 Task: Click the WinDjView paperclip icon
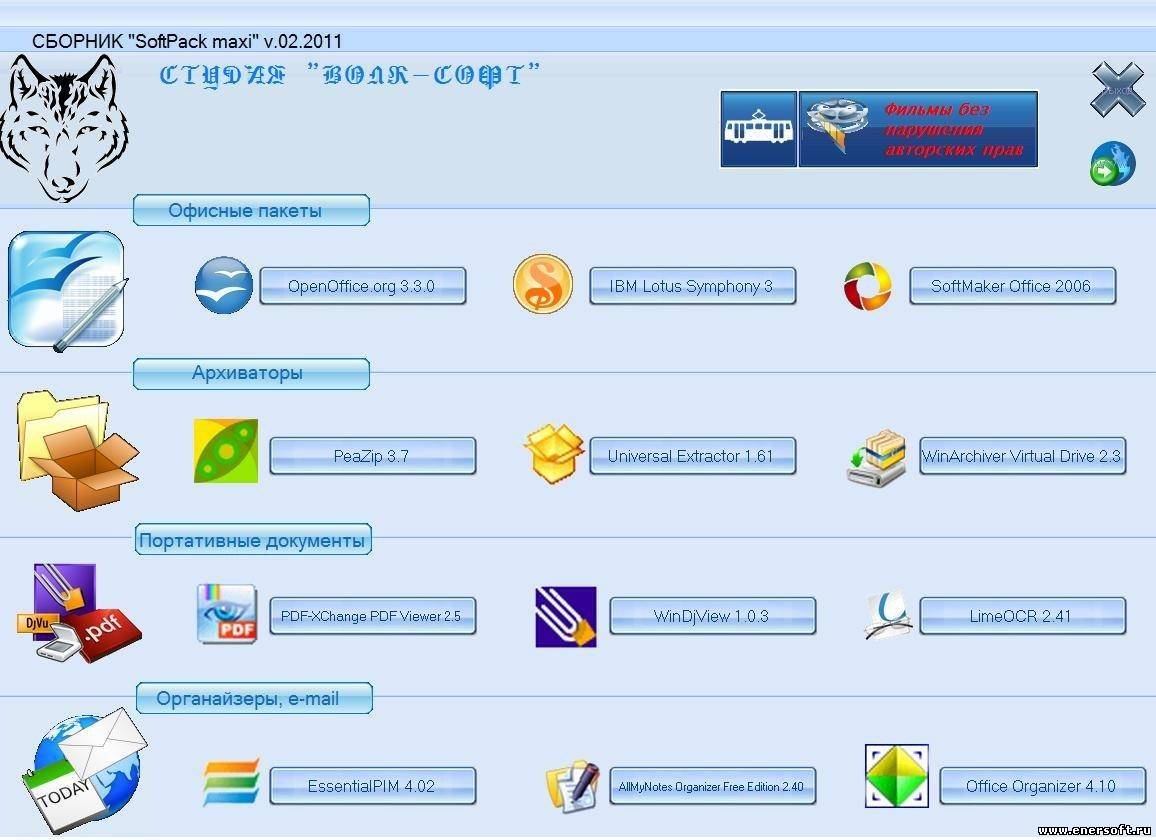tap(565, 617)
